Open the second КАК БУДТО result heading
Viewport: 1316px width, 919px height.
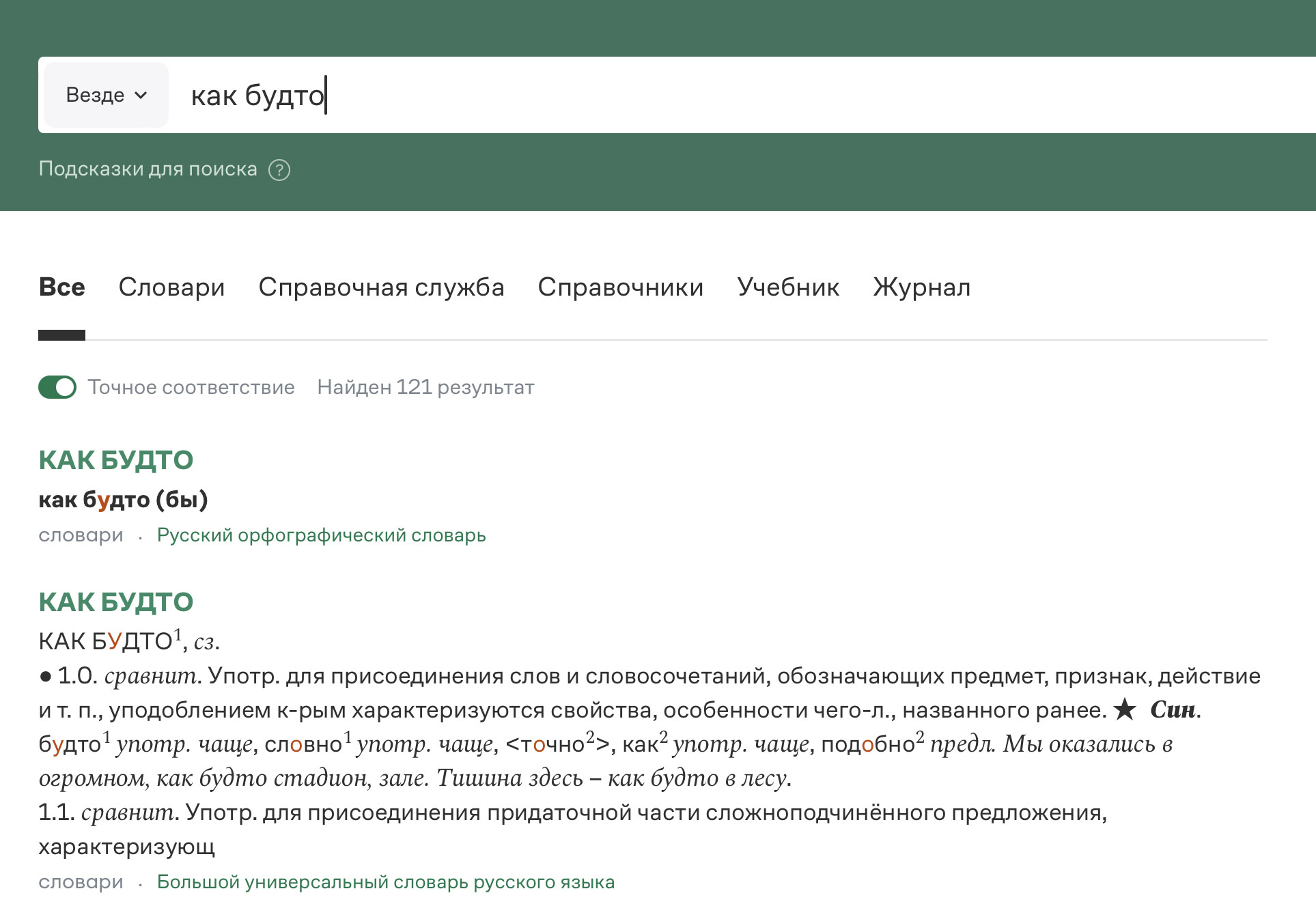coord(116,602)
